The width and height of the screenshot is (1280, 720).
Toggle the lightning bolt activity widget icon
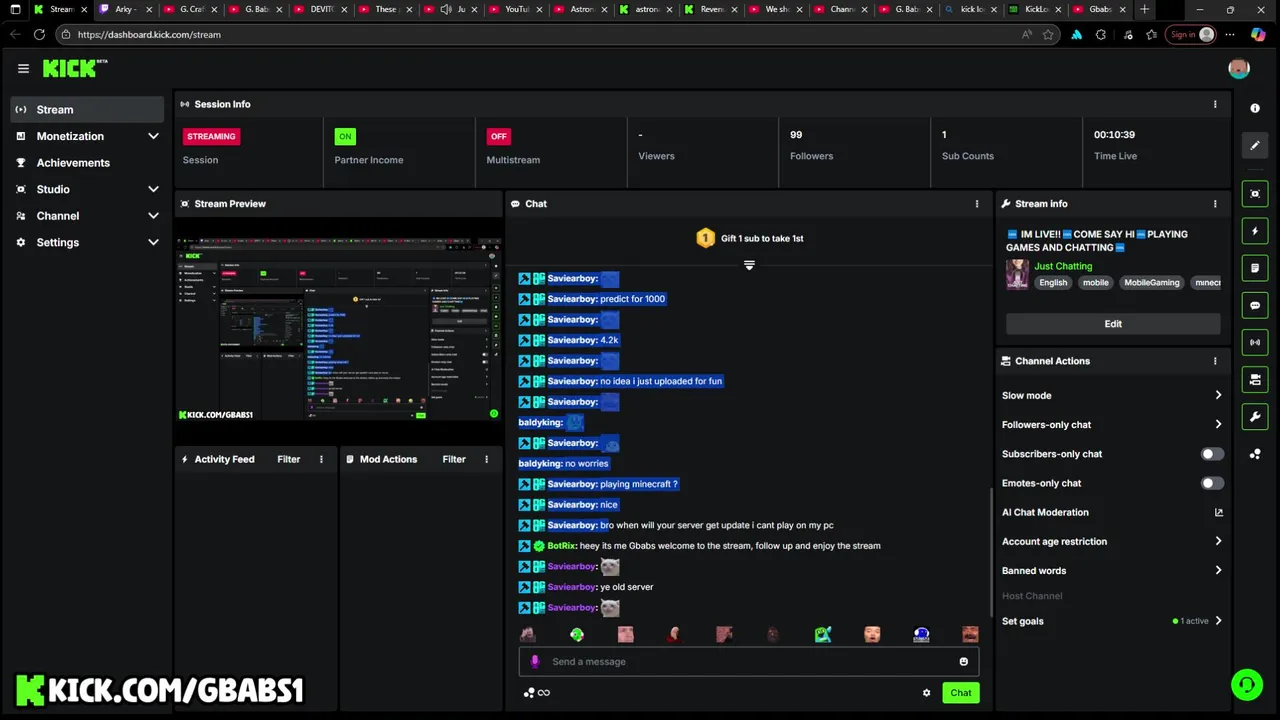pyautogui.click(x=1255, y=231)
